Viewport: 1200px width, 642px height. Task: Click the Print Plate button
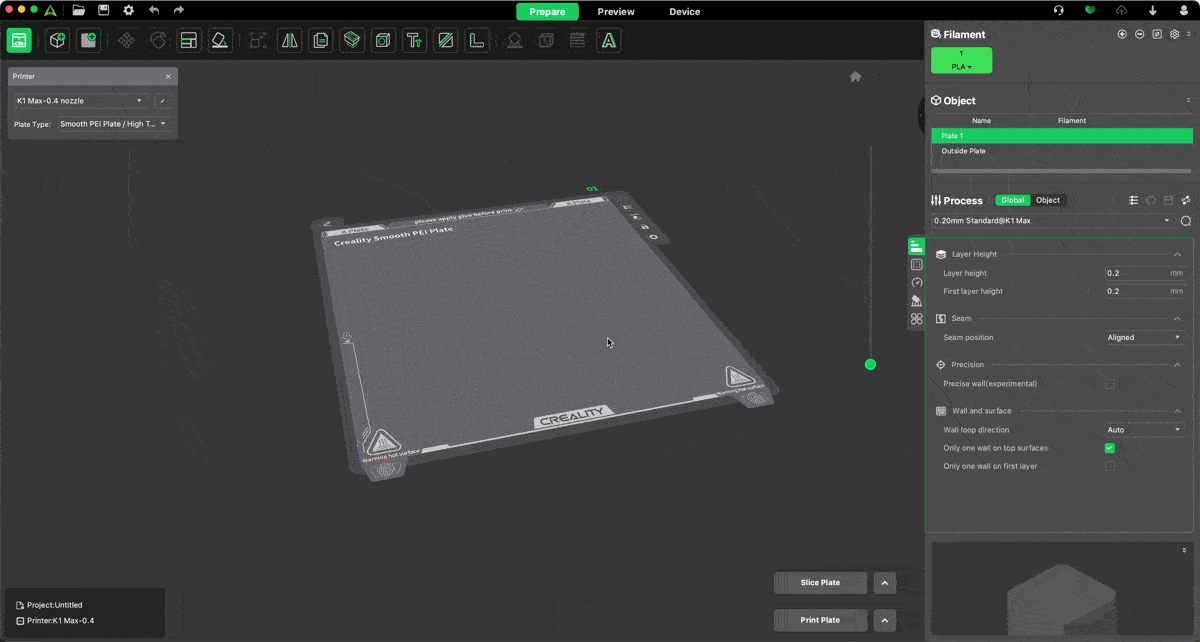coord(820,620)
